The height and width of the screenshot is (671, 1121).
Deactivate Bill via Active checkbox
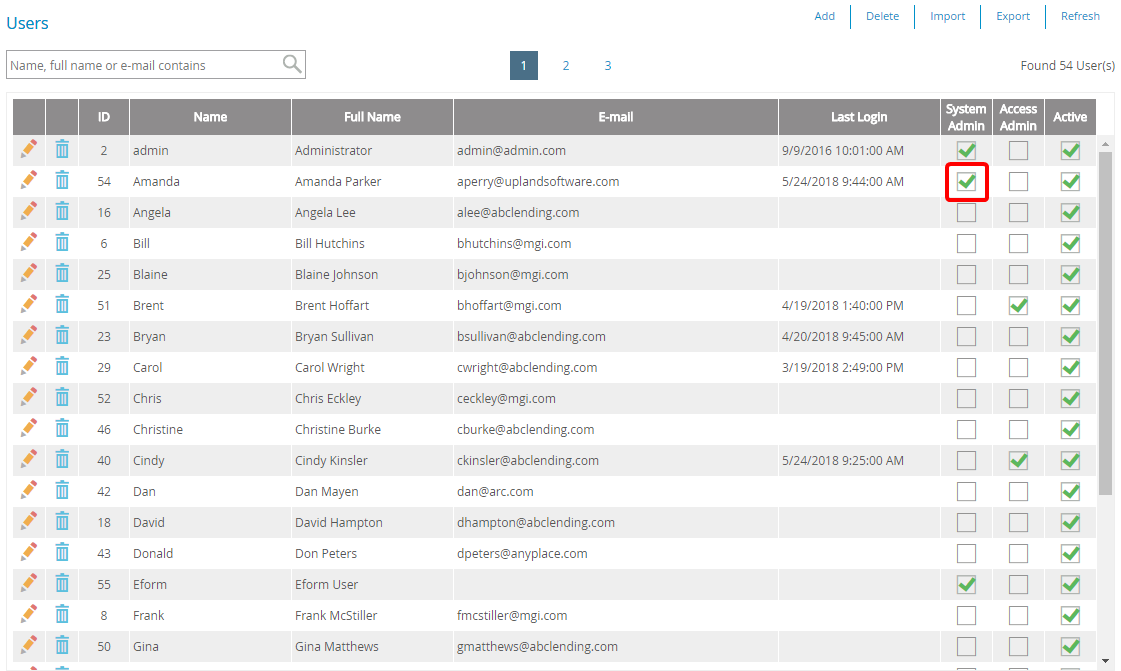[1070, 244]
